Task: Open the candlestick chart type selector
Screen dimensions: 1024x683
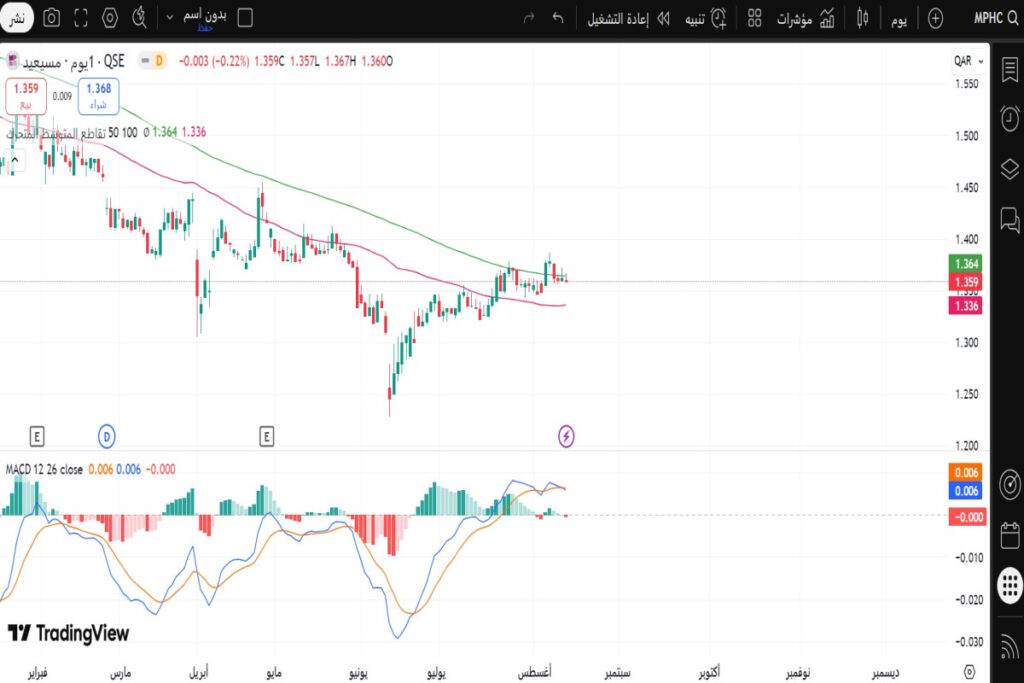Action: [x=862, y=18]
